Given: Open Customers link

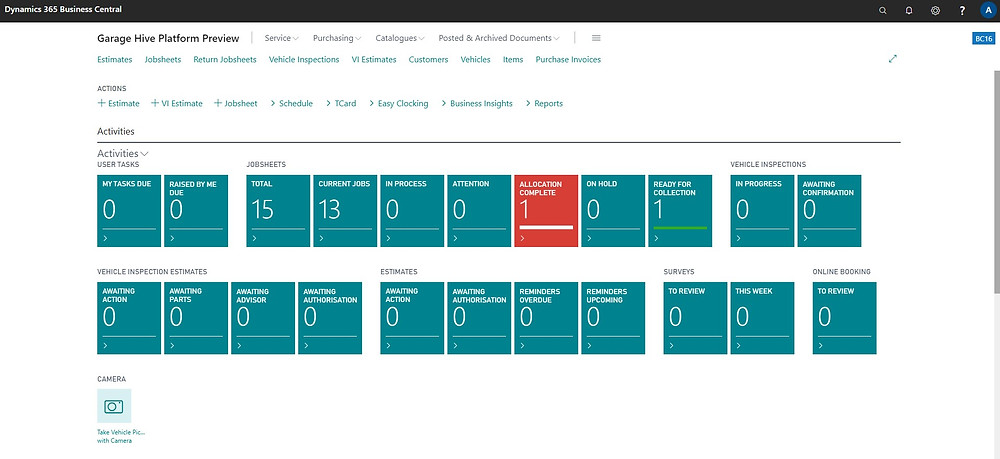Looking at the screenshot, I should [428, 59].
